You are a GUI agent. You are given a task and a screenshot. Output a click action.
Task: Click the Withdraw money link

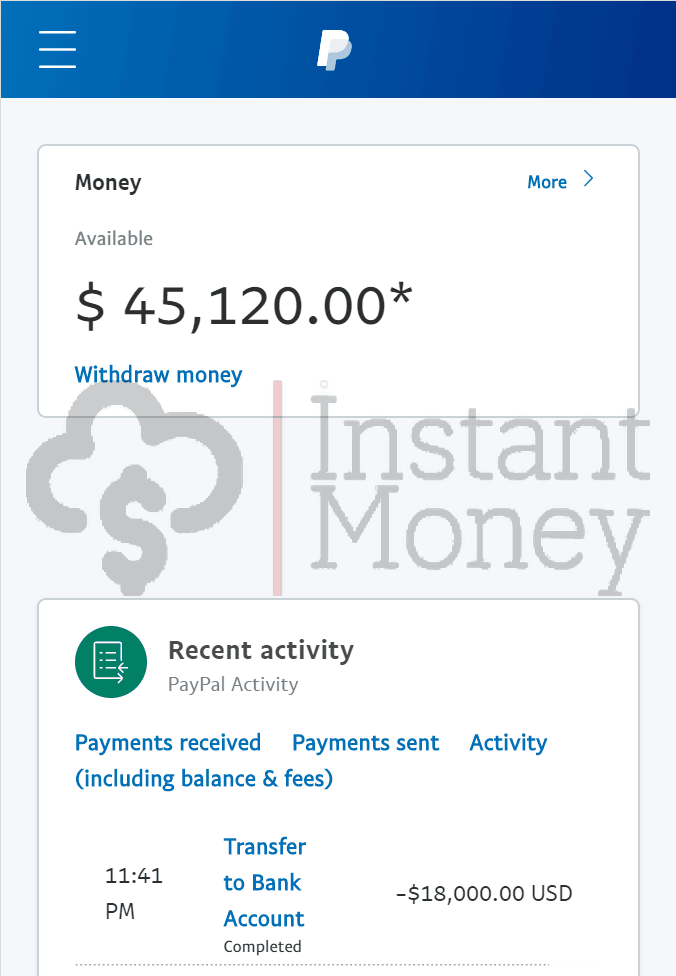tap(159, 375)
